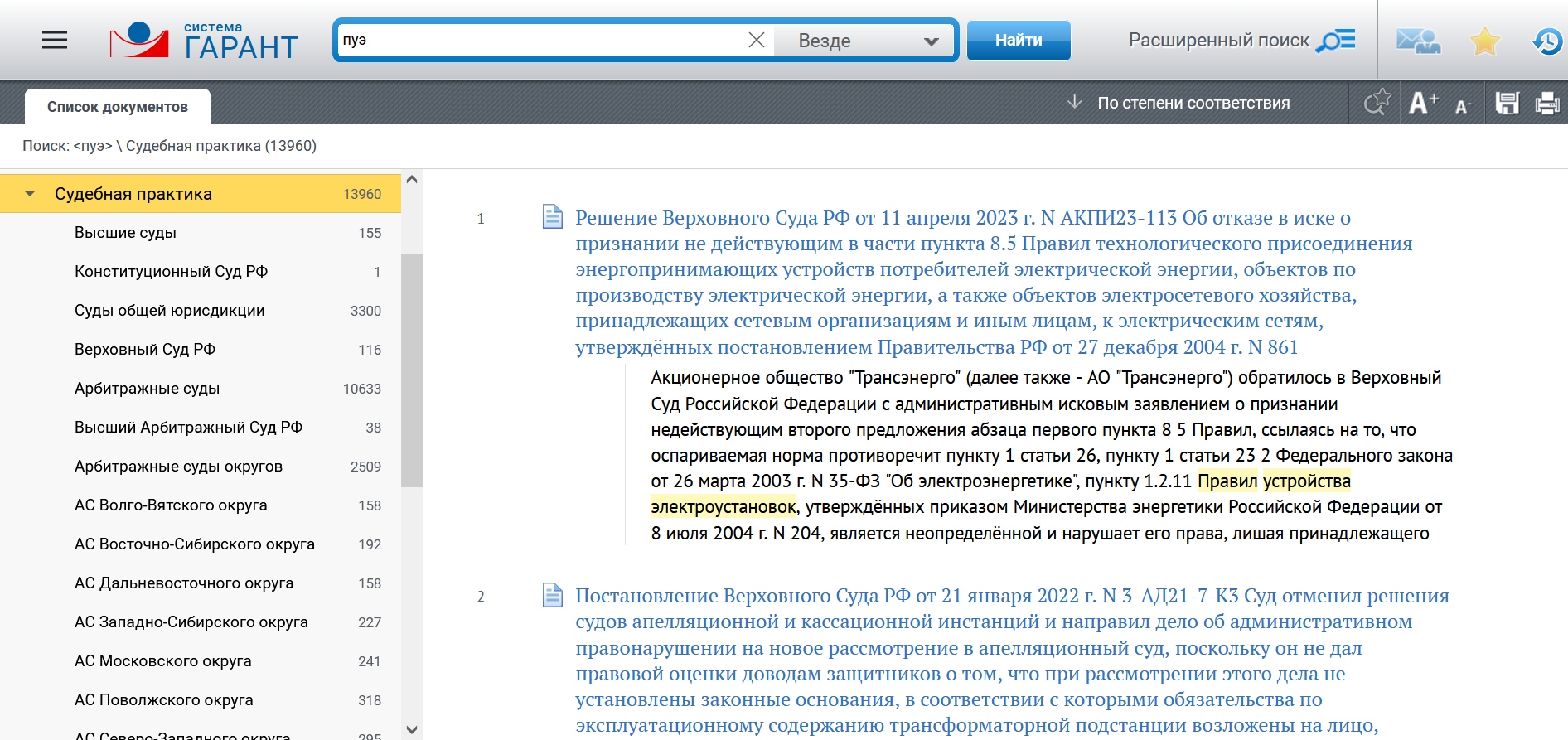Click the sidebar scrollbar thumb
1568x740 pixels.
click(x=412, y=370)
